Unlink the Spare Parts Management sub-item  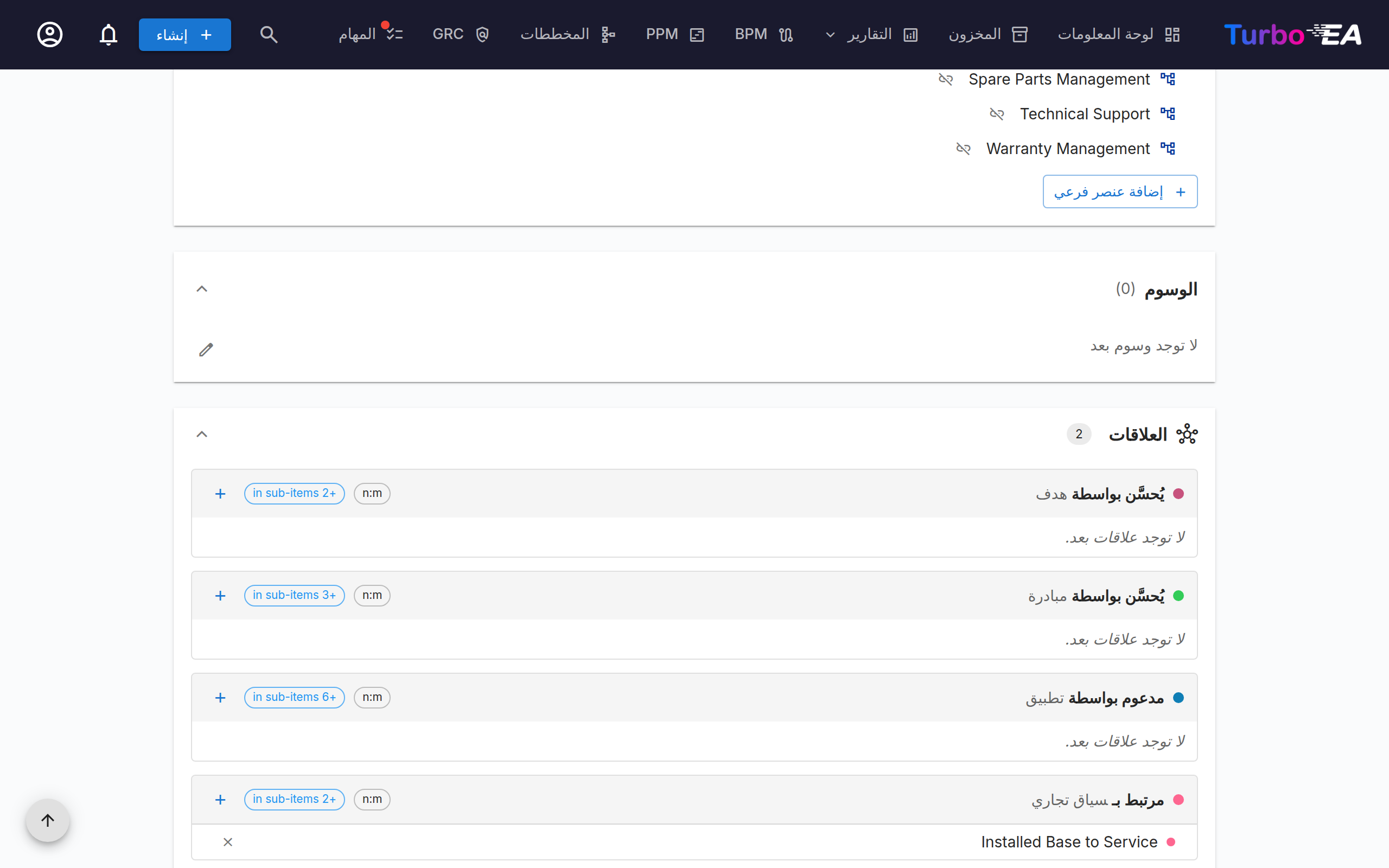click(946, 79)
